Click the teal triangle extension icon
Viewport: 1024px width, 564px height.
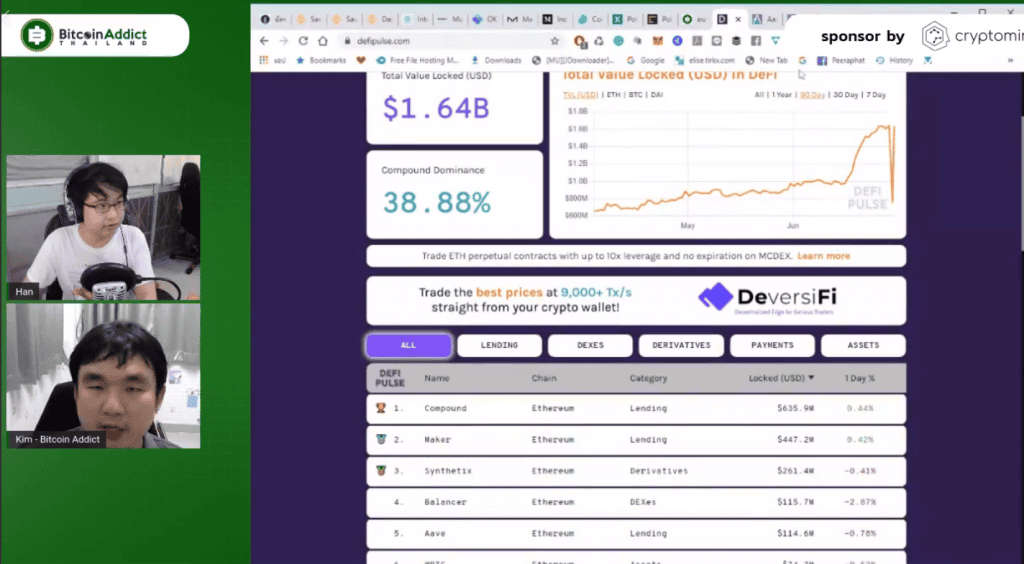click(775, 40)
